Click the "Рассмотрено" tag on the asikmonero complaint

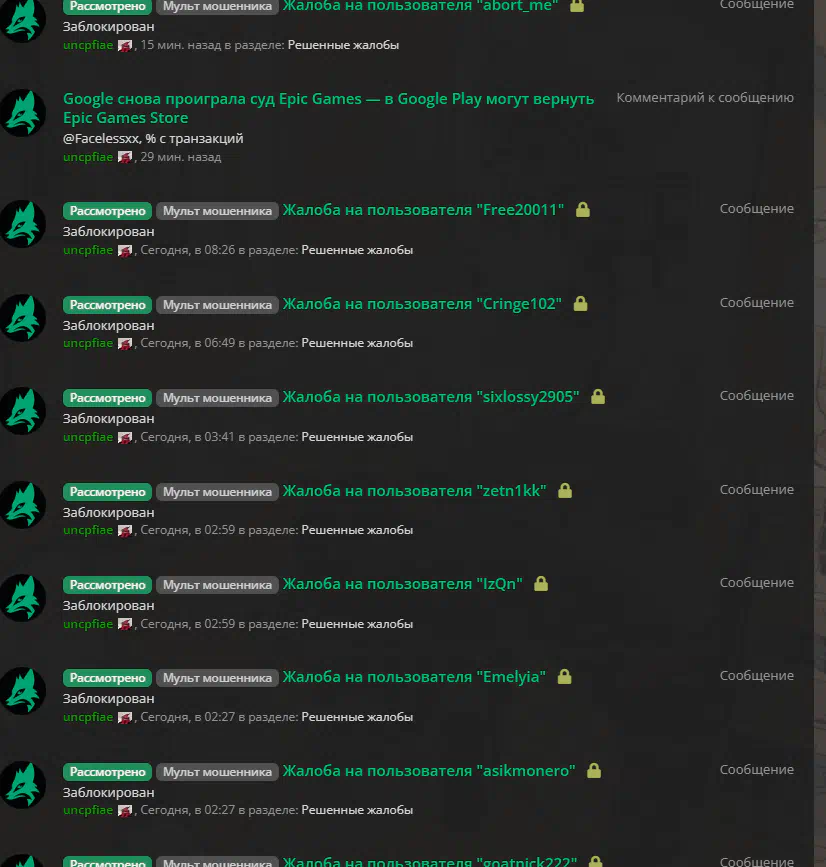pos(107,771)
